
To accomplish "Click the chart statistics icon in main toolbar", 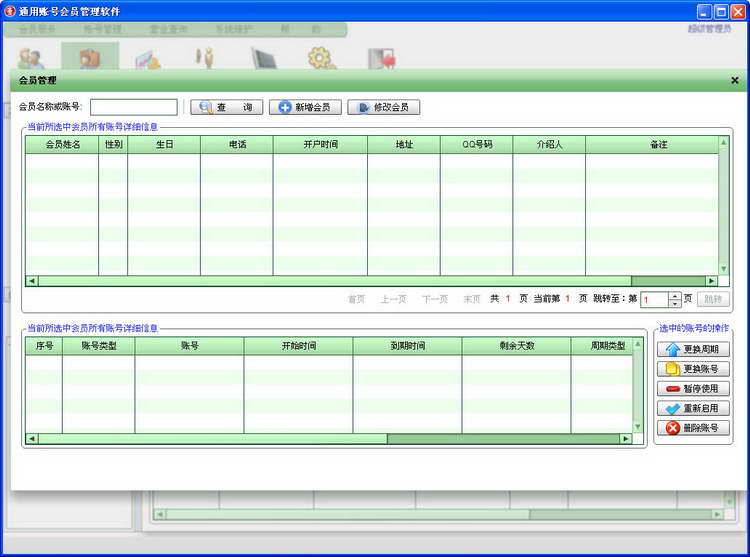I will [x=147, y=59].
